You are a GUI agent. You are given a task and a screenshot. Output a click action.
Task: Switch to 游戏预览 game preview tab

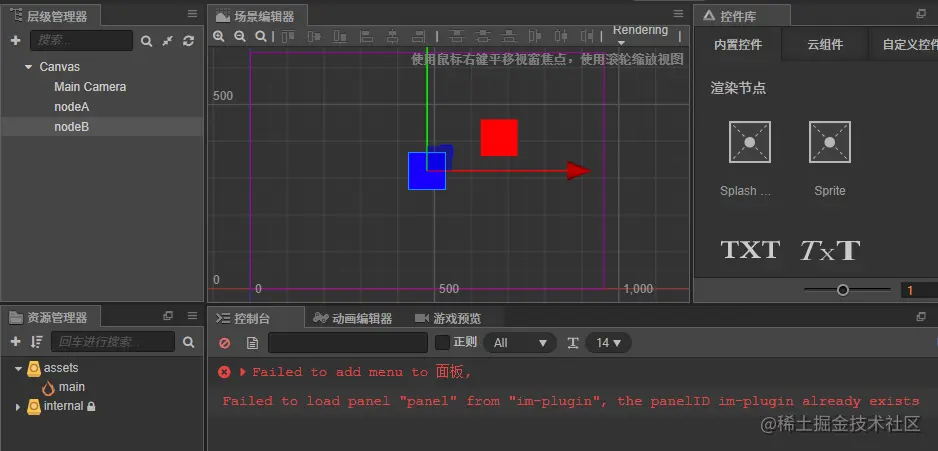pos(447,318)
